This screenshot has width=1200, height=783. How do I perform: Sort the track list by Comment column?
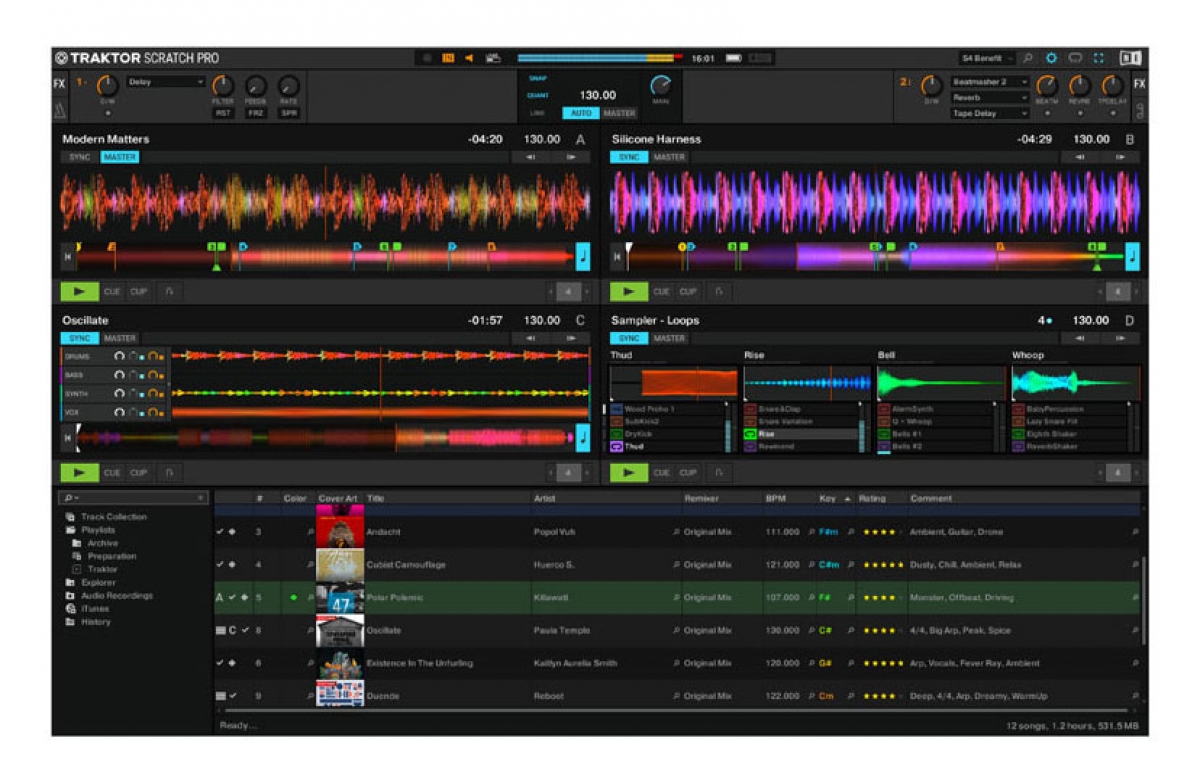point(931,498)
